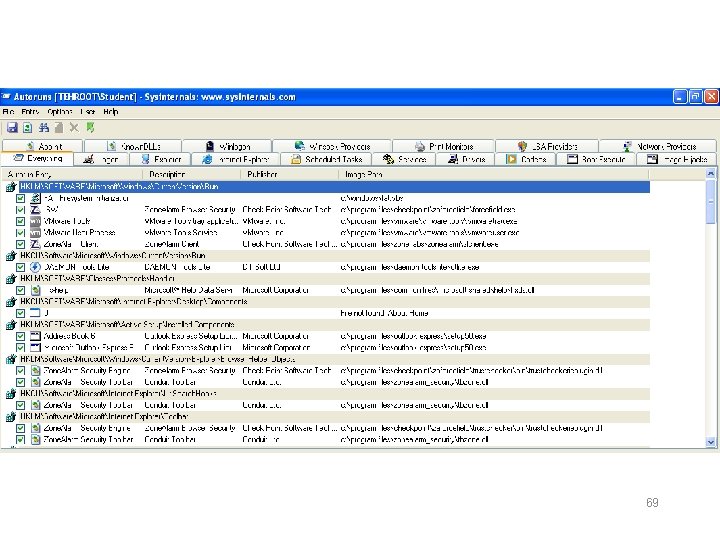This screenshot has height=540, width=720.
Task: Switch to the Explorer tab
Action: click(x=161, y=159)
